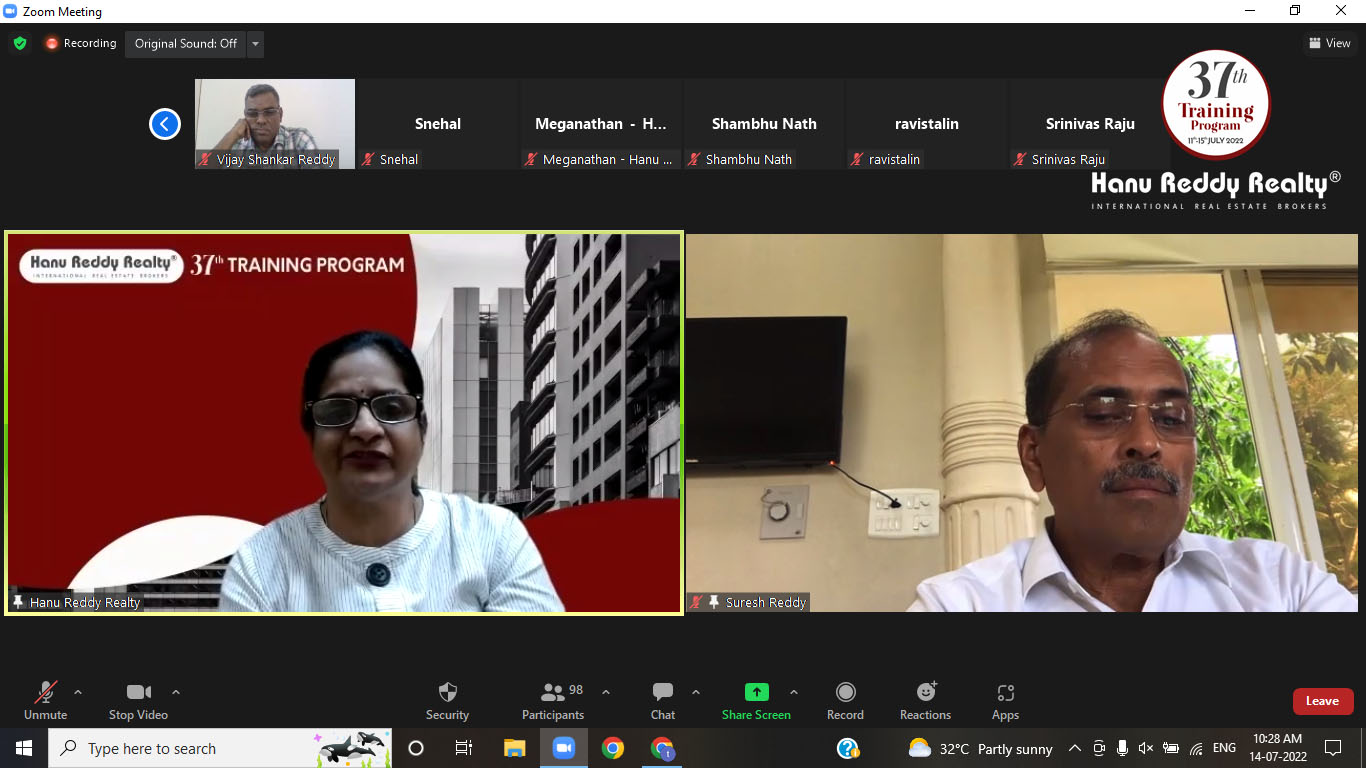Open the blue help question mark icon
The width and height of the screenshot is (1366, 768).
(x=848, y=748)
